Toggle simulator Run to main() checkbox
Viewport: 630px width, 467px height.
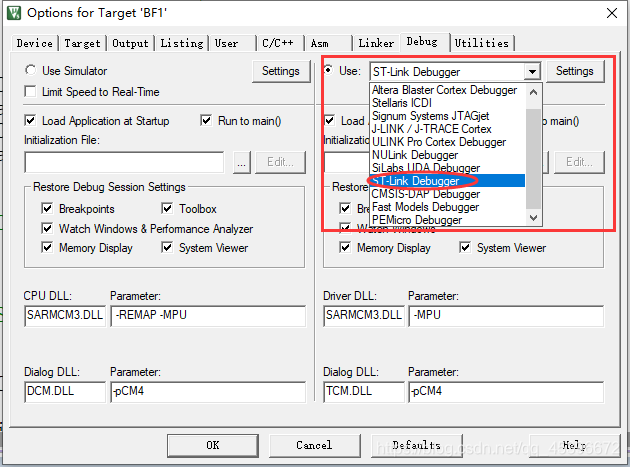tap(206, 120)
